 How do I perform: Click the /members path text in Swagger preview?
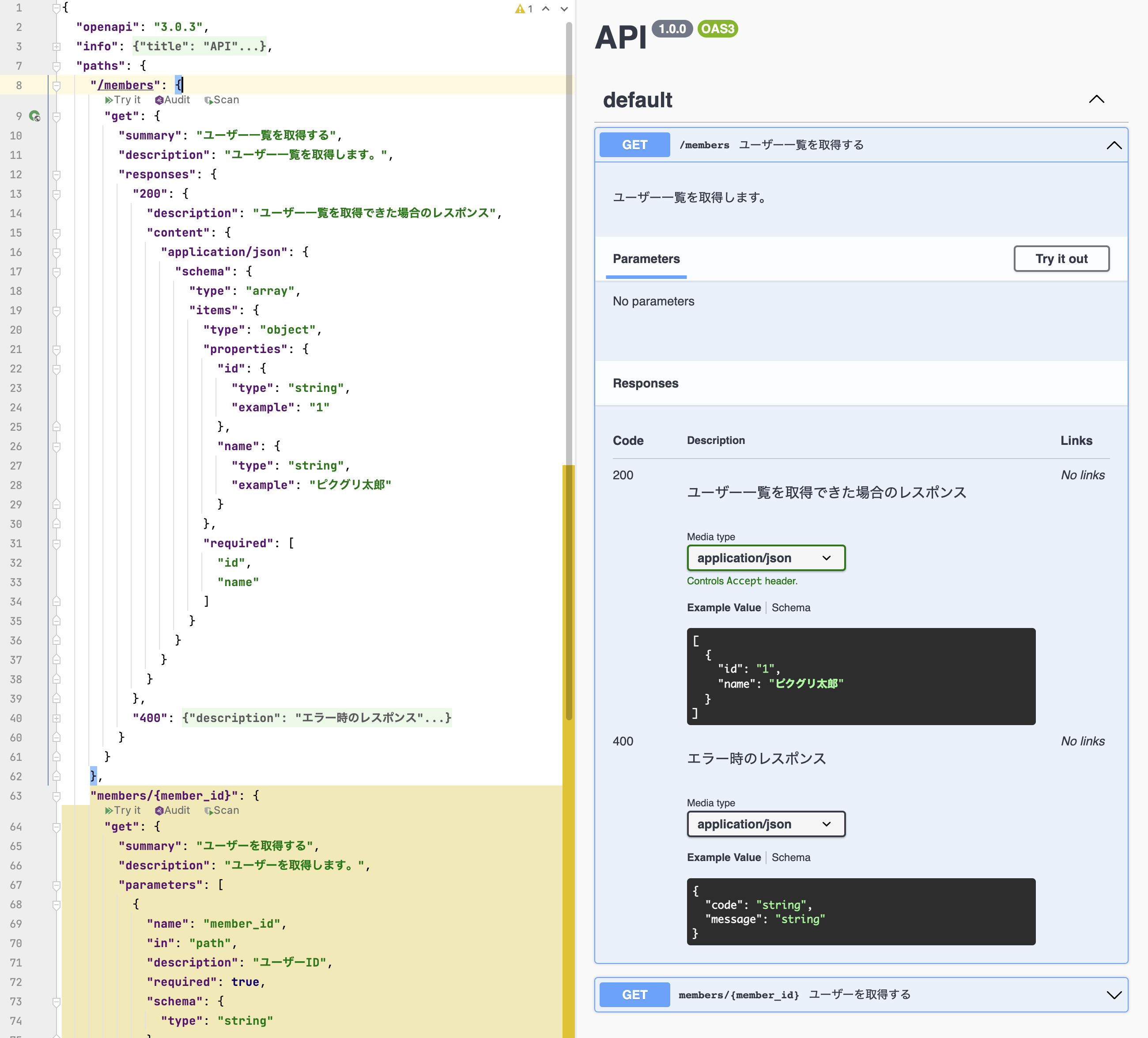click(704, 145)
